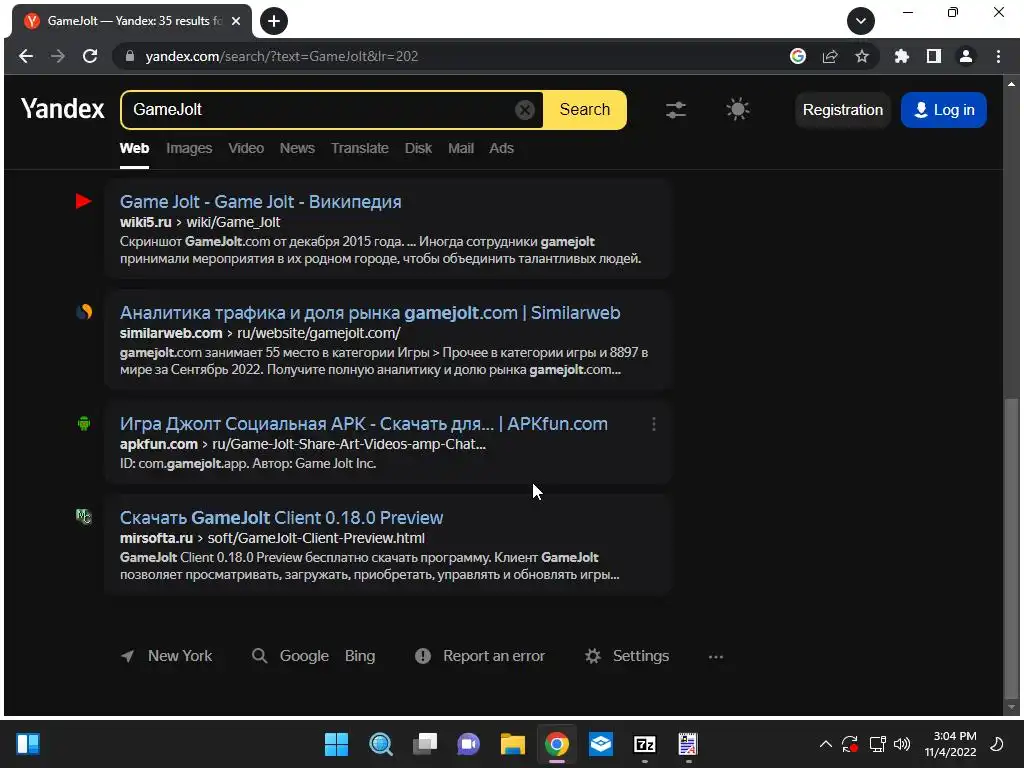The image size is (1024, 768).
Task: Show hidden system tray icons
Action: [825, 744]
